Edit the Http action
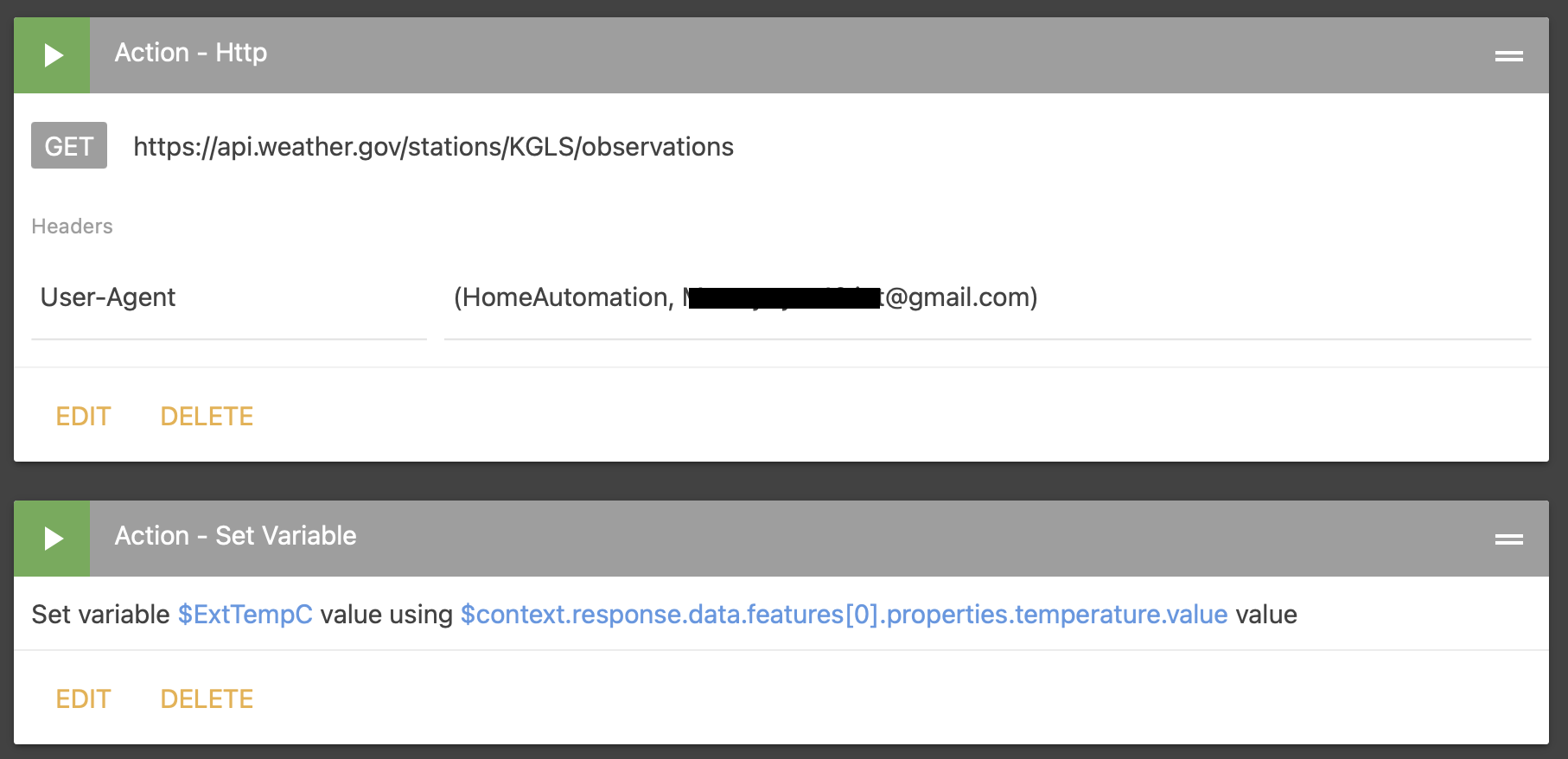The image size is (1568, 759). click(x=83, y=417)
